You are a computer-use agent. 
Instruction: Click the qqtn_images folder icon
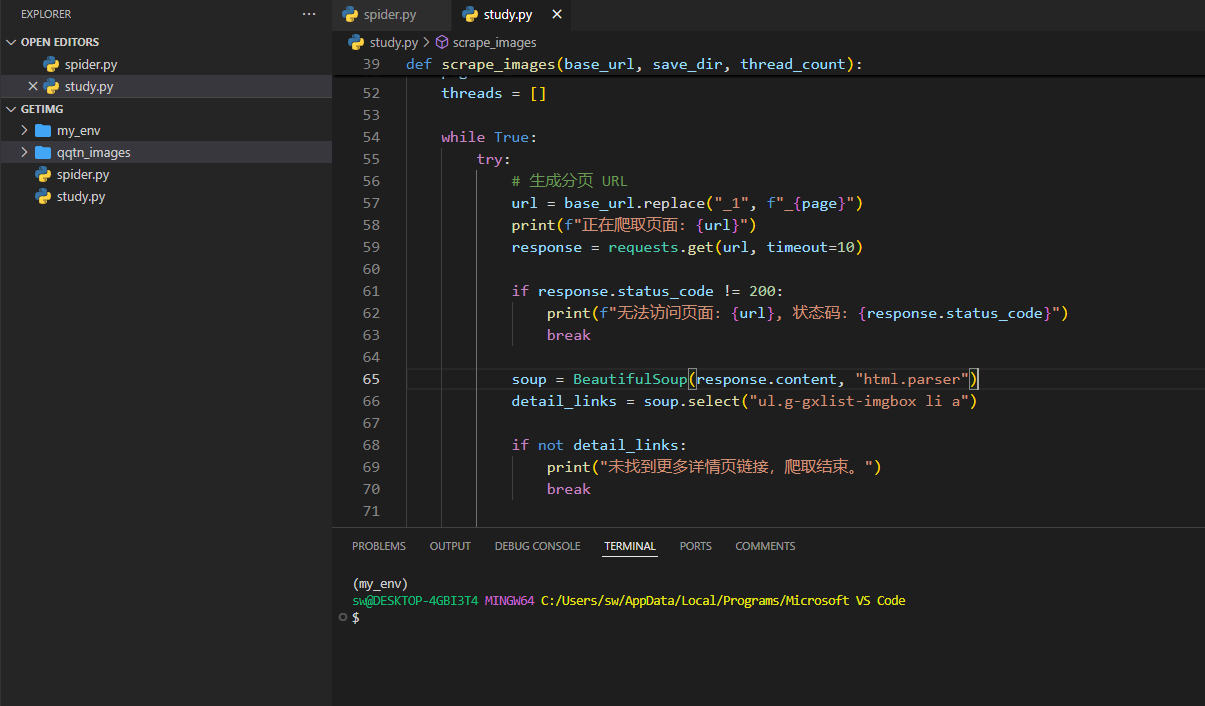point(43,153)
